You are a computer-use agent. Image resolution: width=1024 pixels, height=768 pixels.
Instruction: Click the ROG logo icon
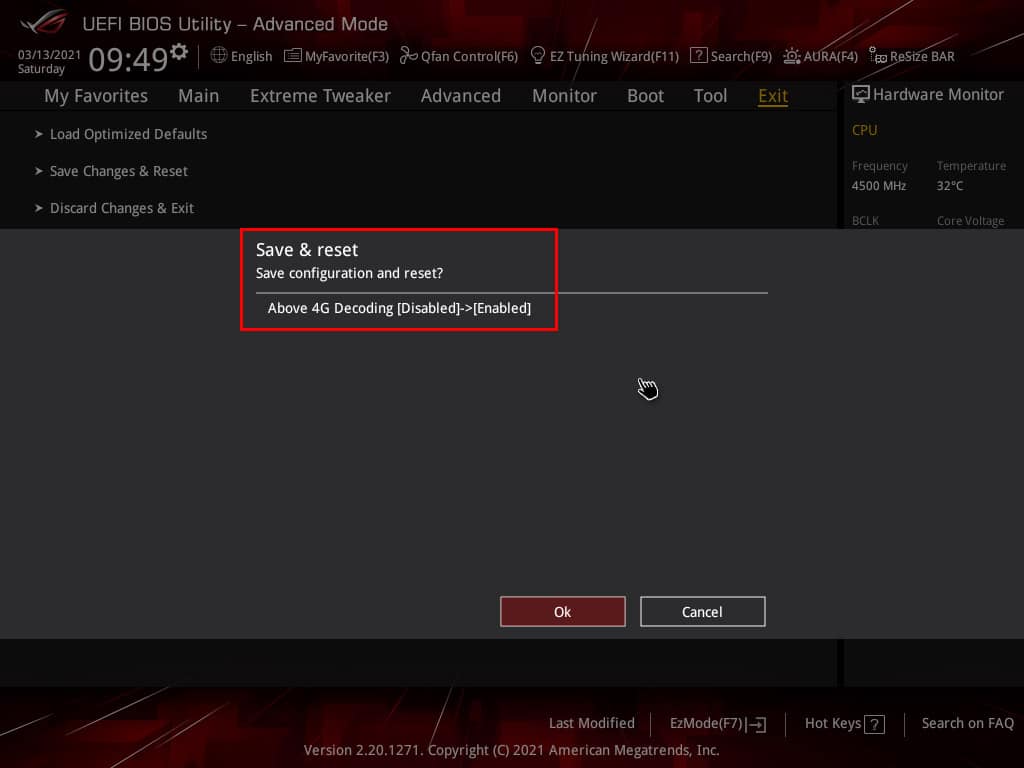coord(43,22)
